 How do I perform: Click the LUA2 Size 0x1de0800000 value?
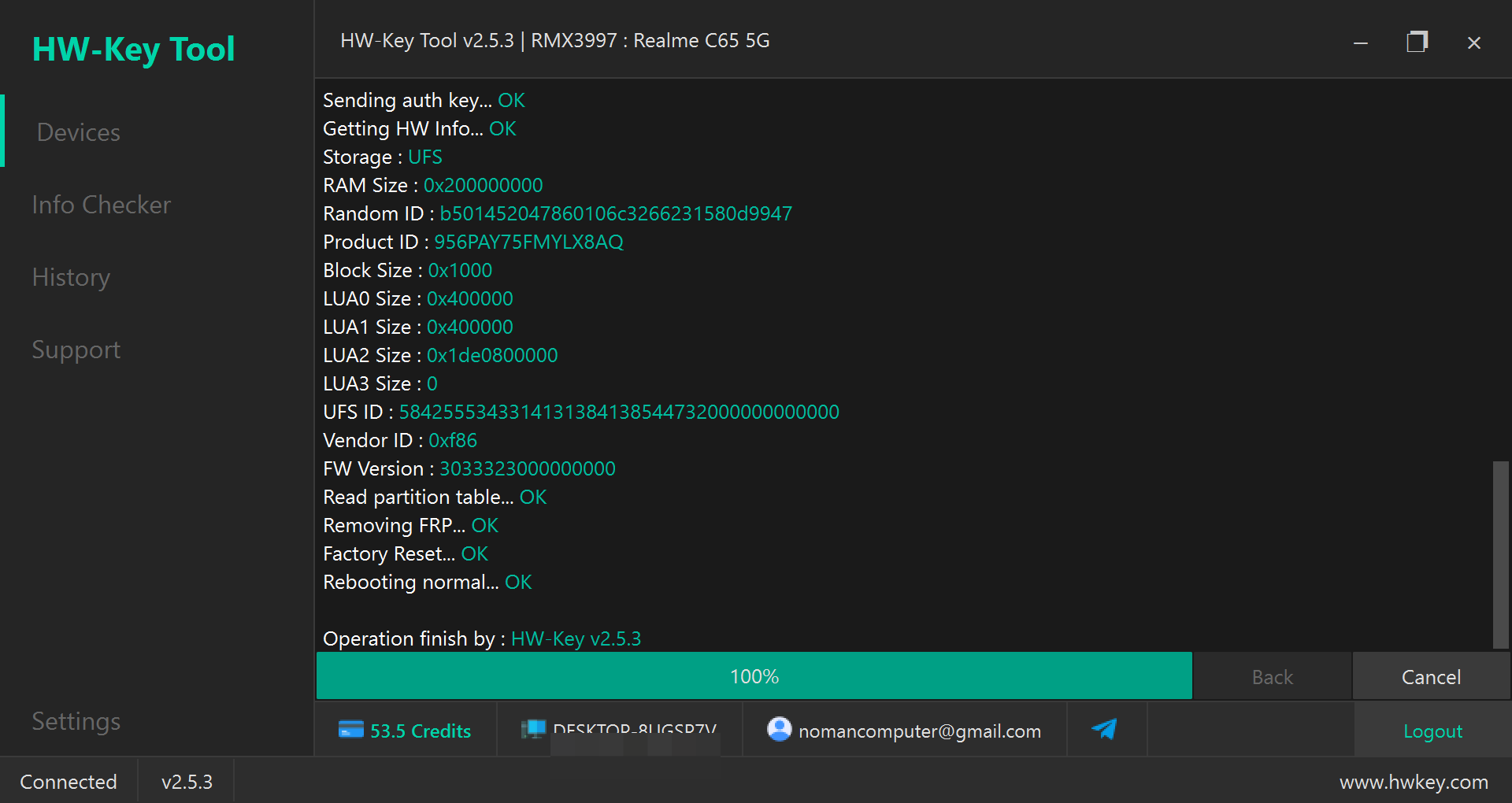click(492, 355)
